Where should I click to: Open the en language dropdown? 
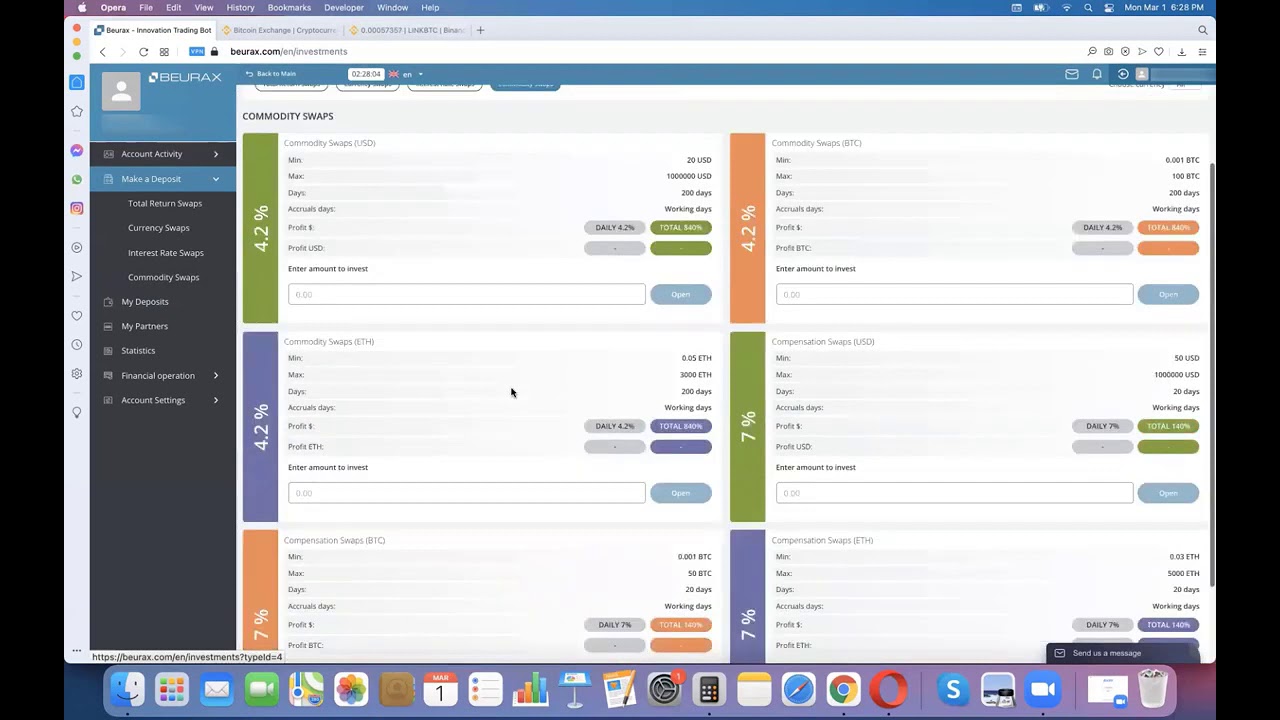point(407,74)
